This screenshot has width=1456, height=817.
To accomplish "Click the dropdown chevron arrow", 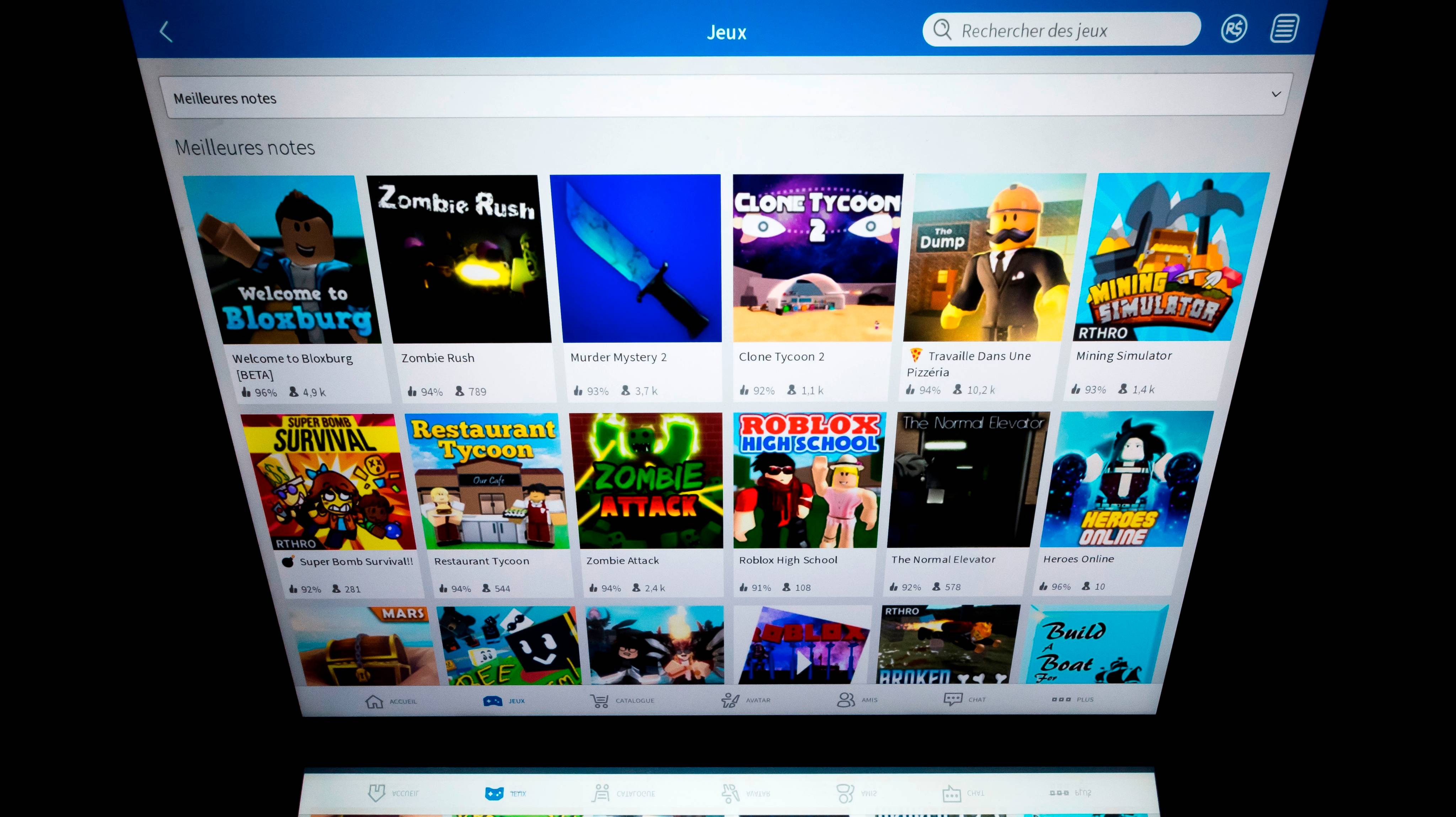I will 1276,94.
